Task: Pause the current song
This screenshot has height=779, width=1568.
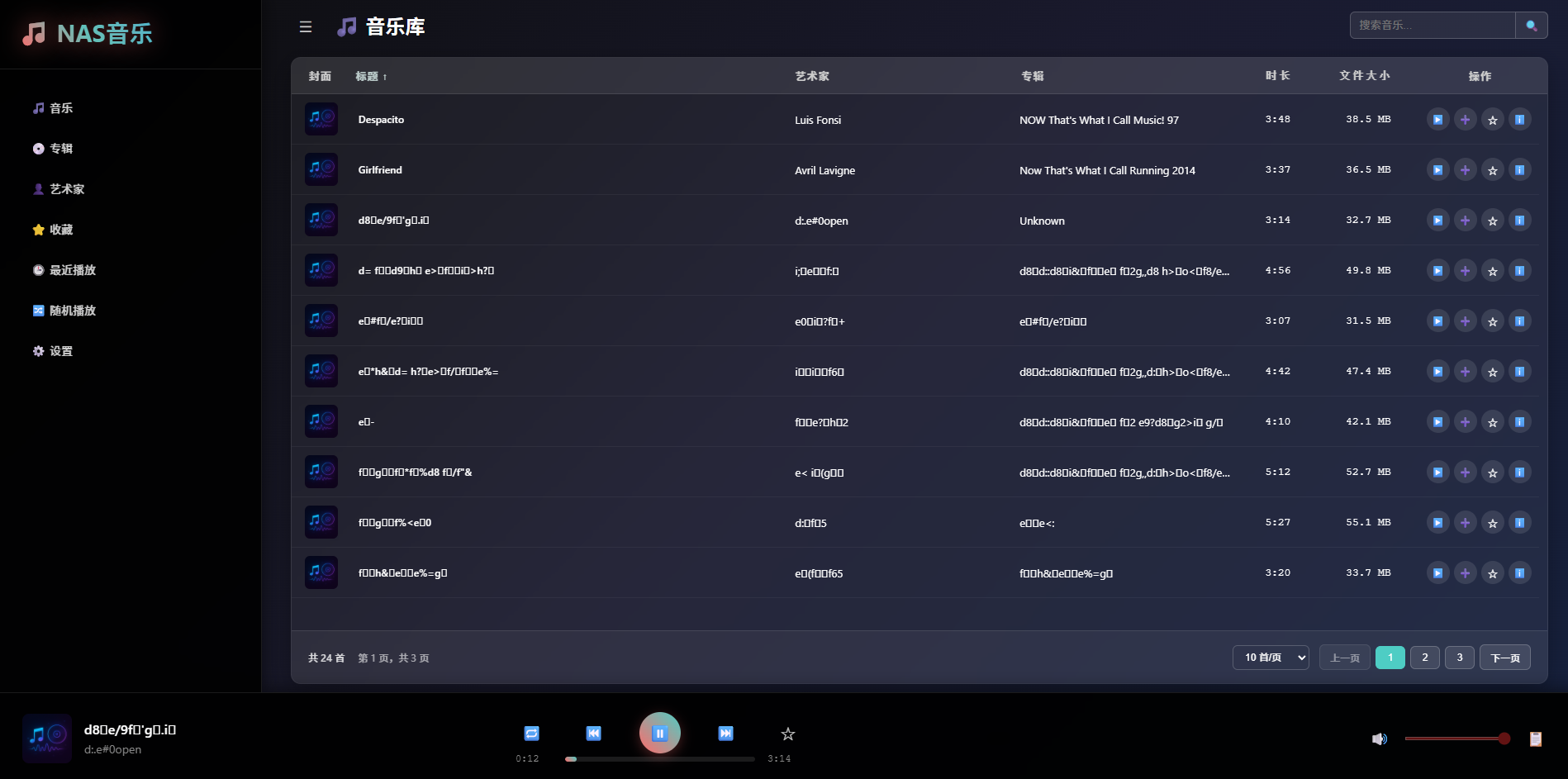Action: [659, 733]
